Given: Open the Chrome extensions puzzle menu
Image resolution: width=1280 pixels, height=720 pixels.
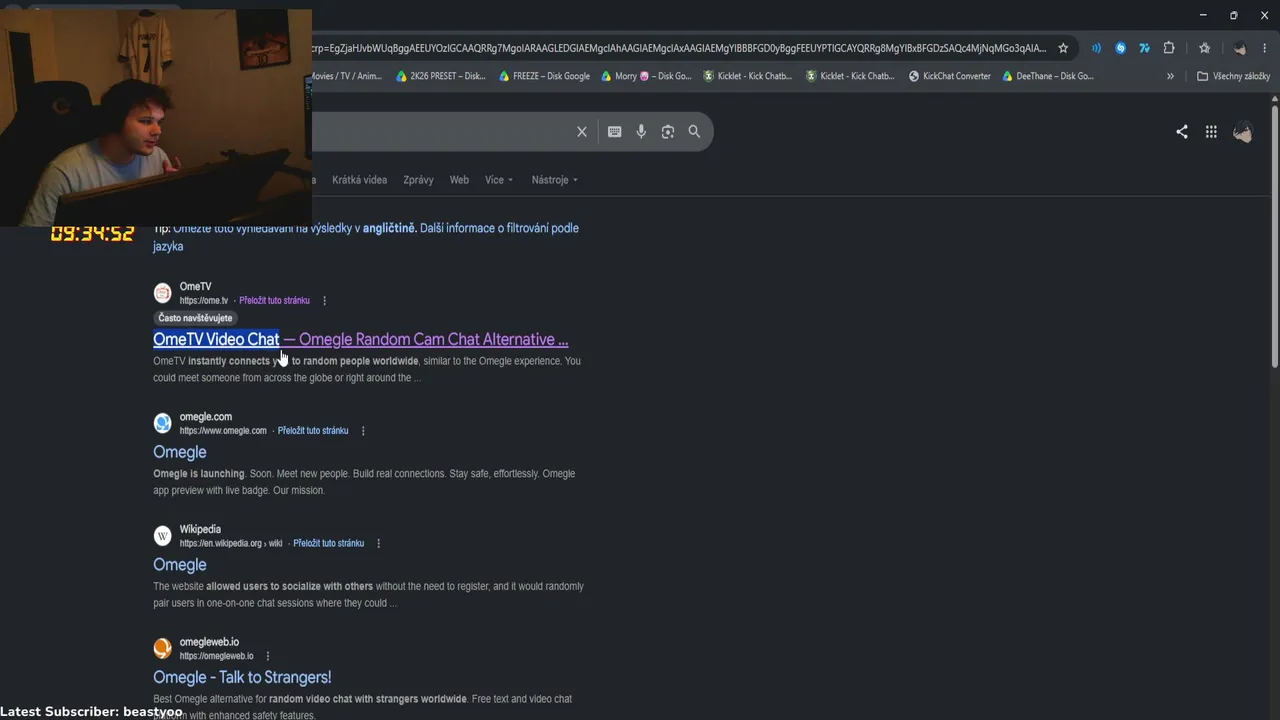Looking at the screenshot, I should coord(1169,48).
